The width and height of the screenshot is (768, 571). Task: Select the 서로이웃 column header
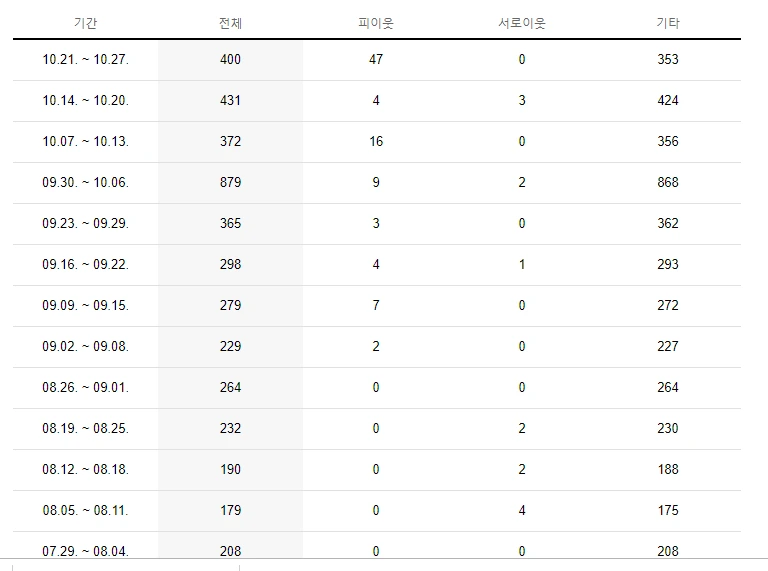[522, 23]
